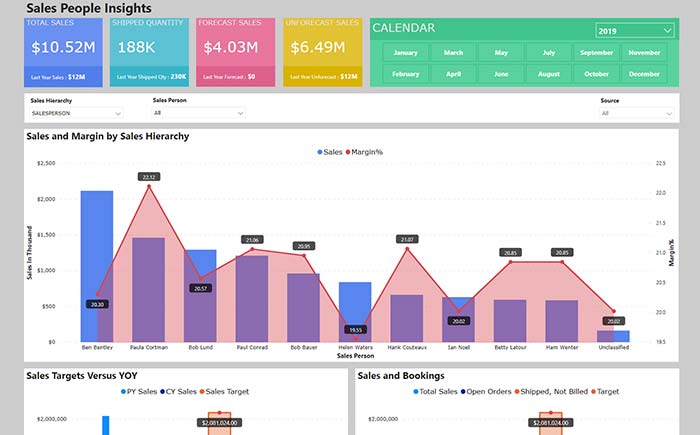
Task: Click Target legend item in Sales and Bookings
Action: 605,392
